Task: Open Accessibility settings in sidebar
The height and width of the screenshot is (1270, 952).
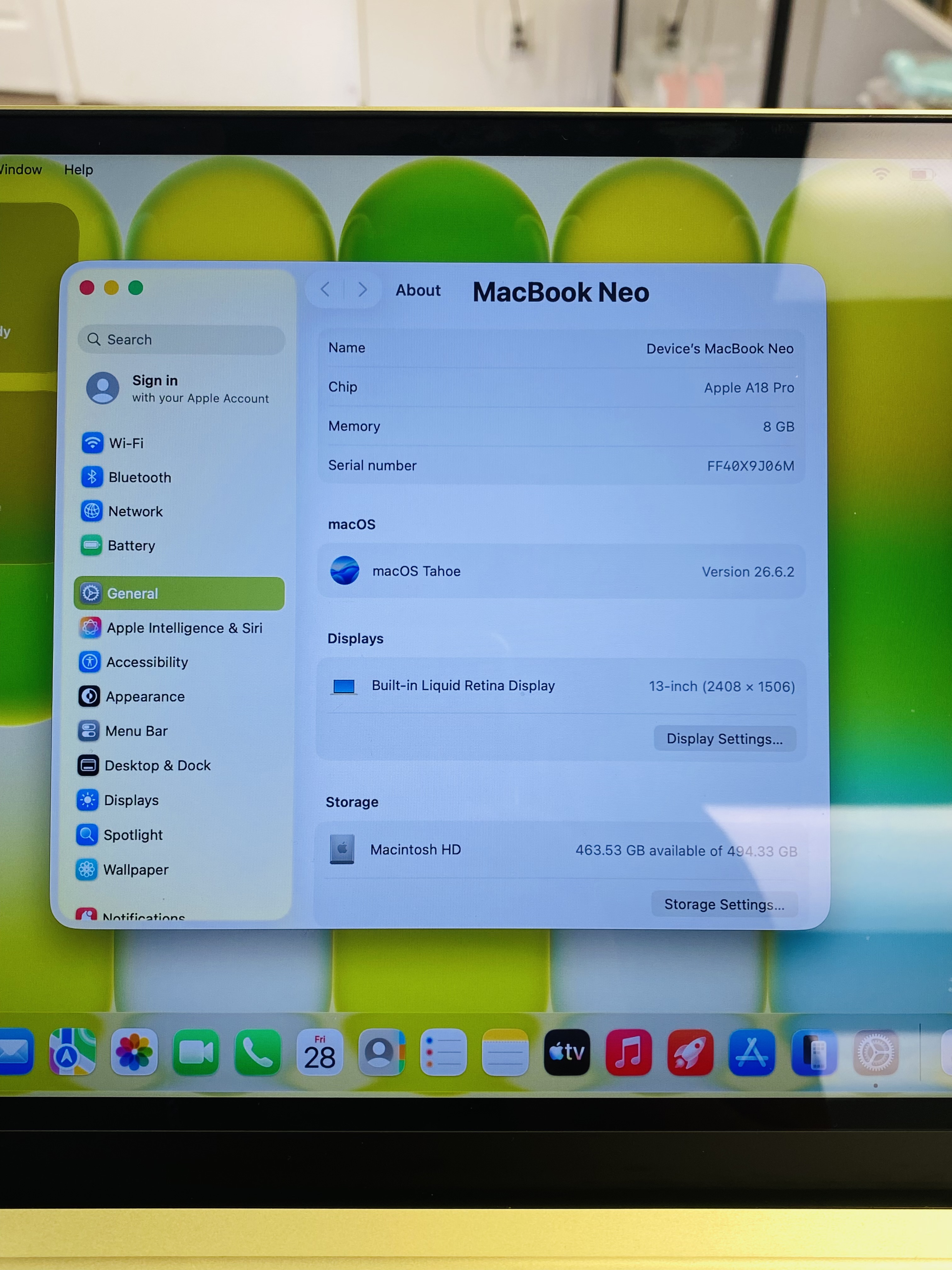Action: tap(179, 662)
